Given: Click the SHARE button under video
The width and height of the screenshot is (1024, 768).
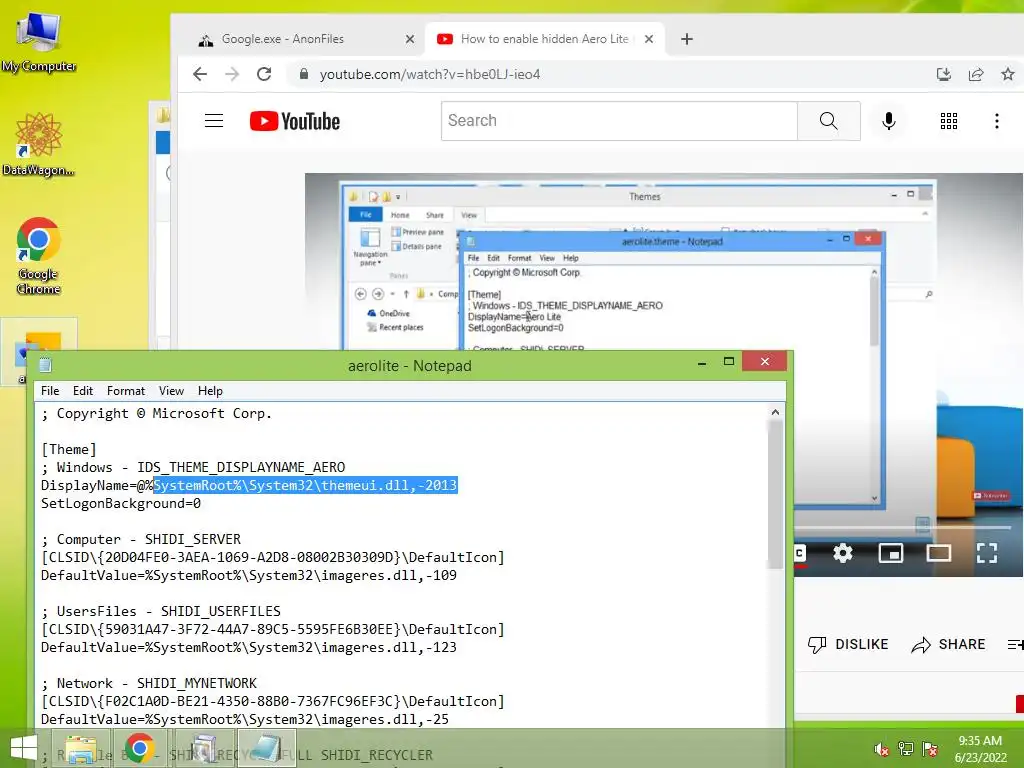Looking at the screenshot, I should (x=948, y=645).
